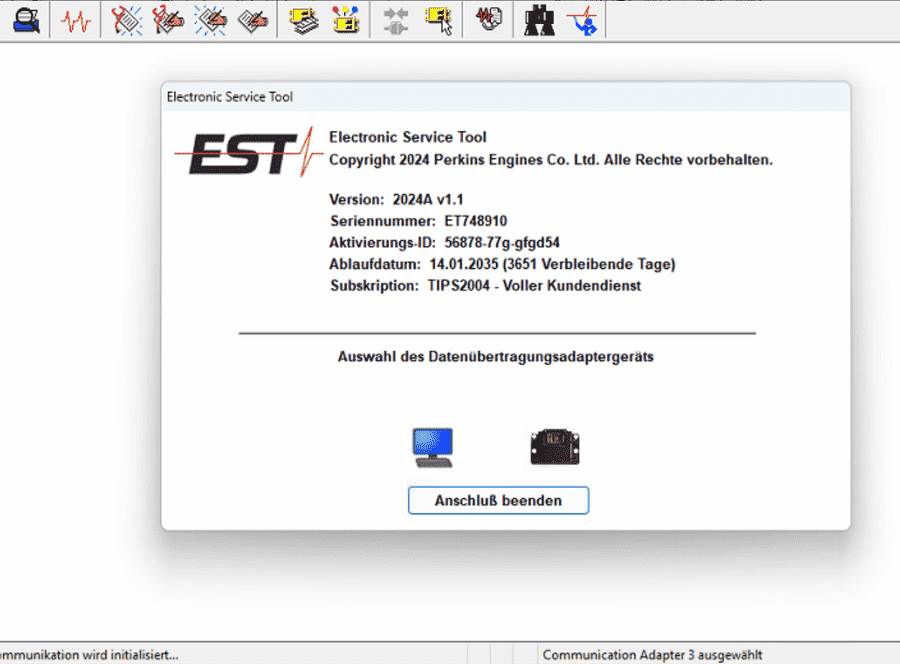The height and width of the screenshot is (664, 900).
Task: Open the ECM summary laptop magnifier icon
Action: 26,21
